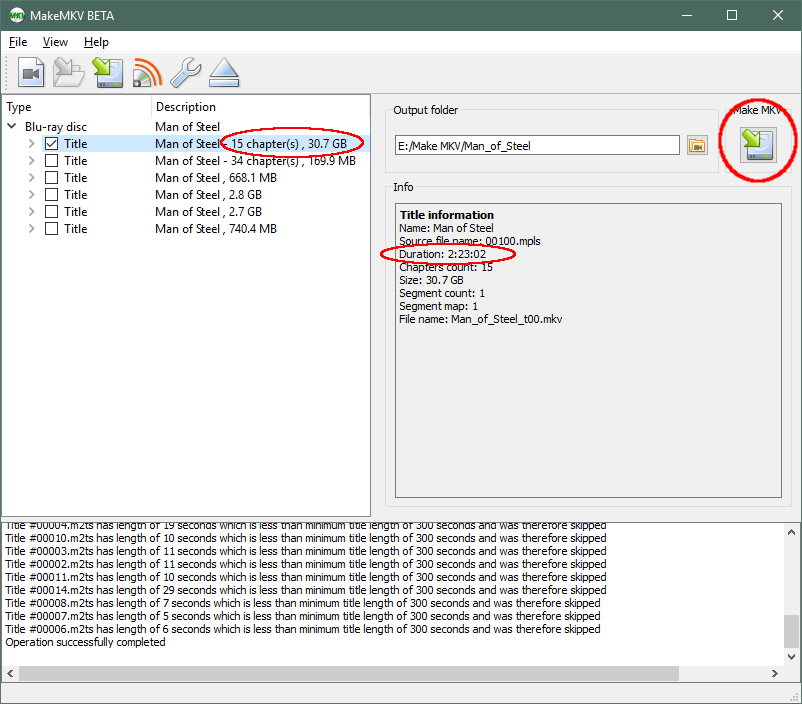Viewport: 802px width, 704px height.
Task: Open Preferences with the wrench icon
Action: pyautogui.click(x=185, y=73)
